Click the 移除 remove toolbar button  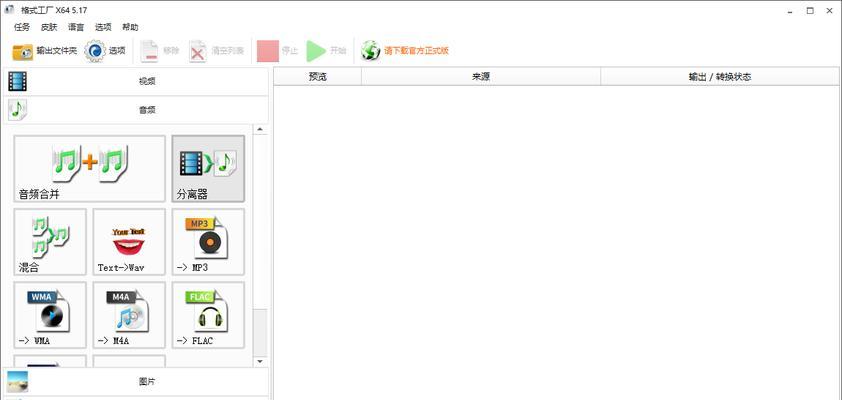click(159, 51)
